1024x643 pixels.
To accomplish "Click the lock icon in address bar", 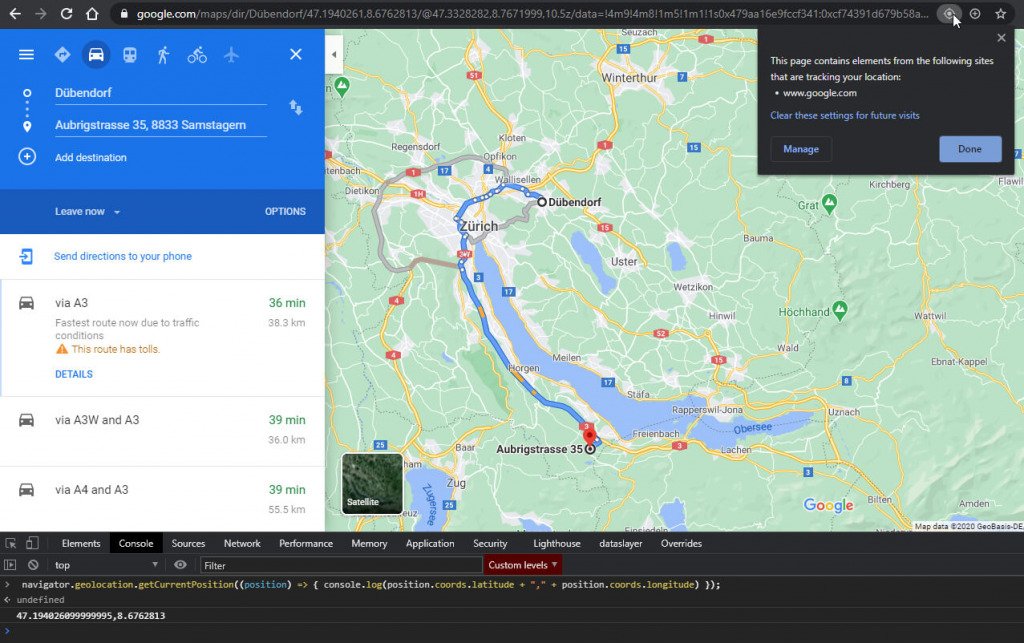I will pos(124,14).
